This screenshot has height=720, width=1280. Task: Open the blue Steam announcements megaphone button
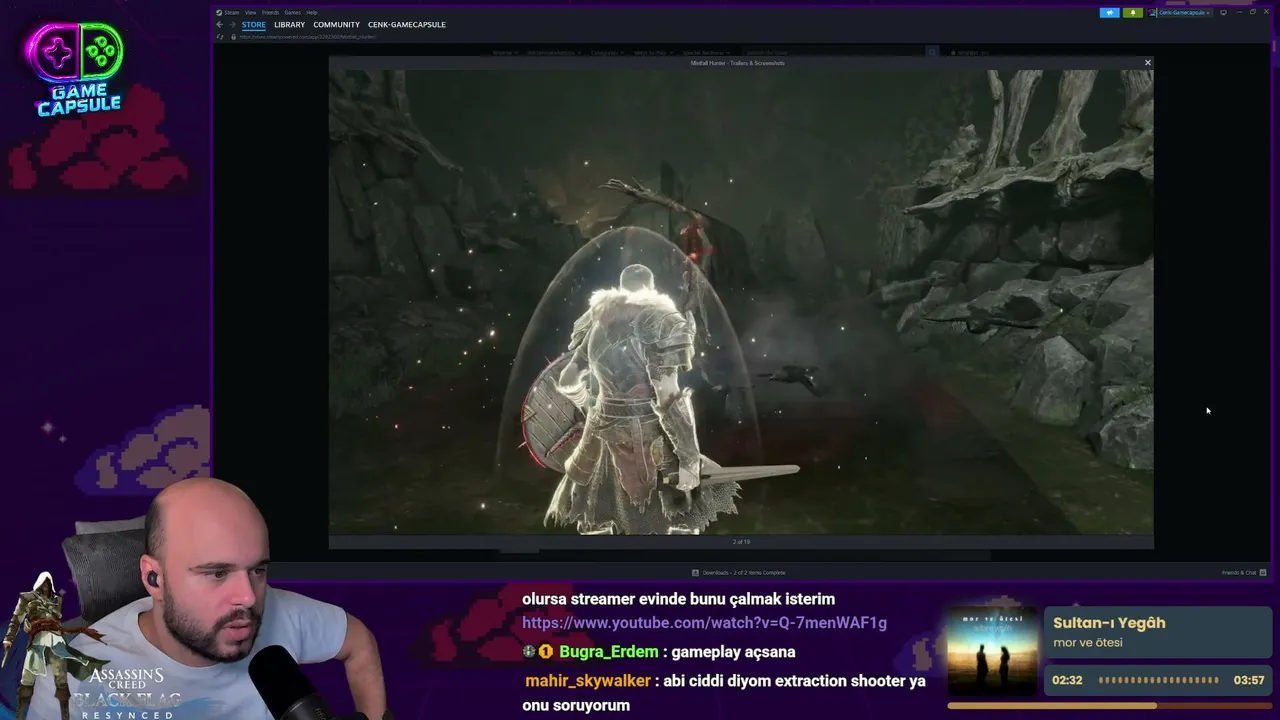(x=1109, y=13)
